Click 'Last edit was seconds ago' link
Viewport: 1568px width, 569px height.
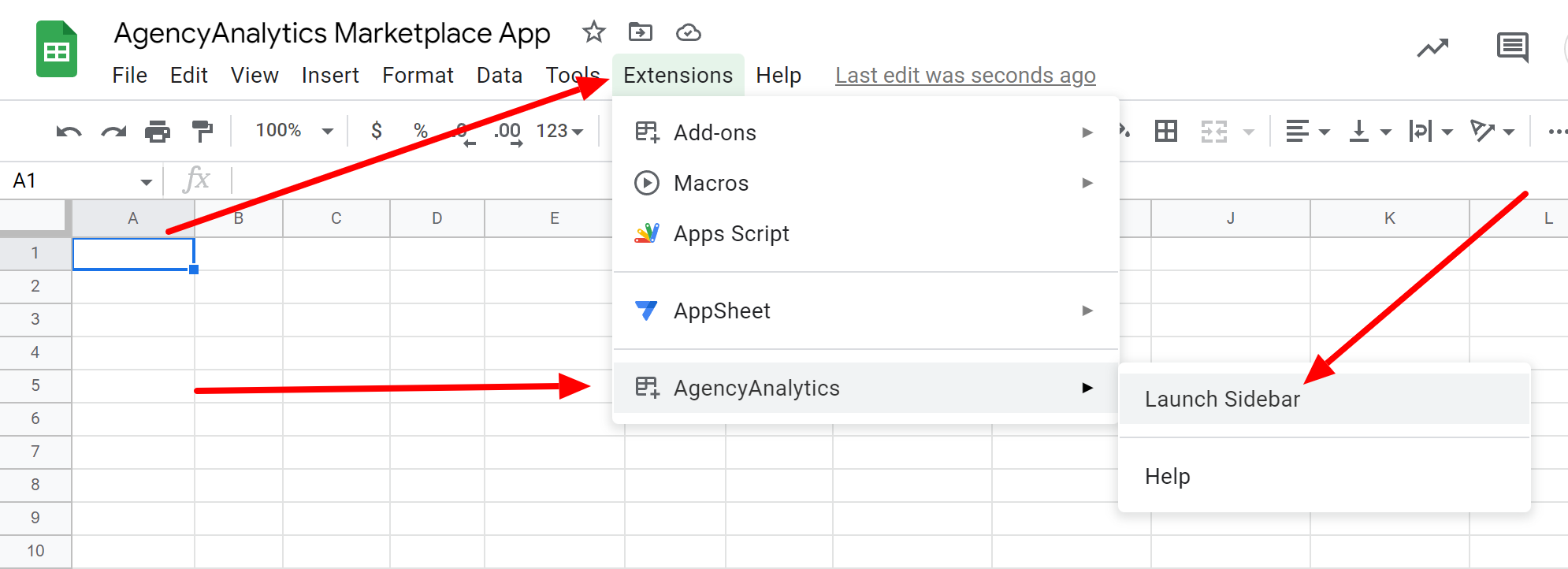[x=964, y=76]
